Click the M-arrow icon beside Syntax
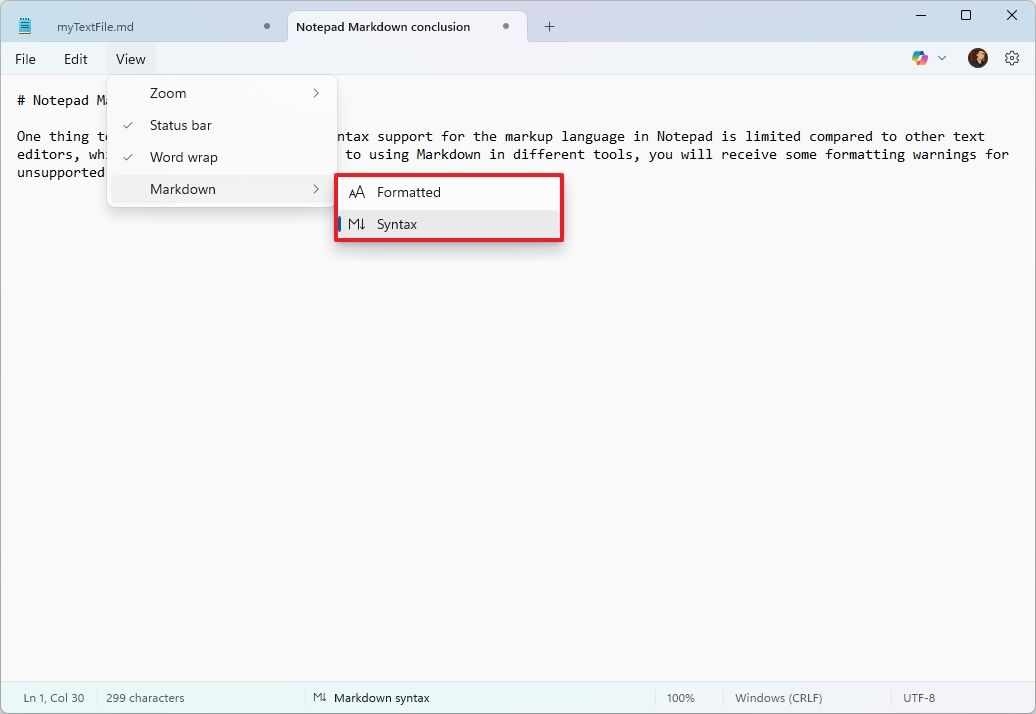The image size is (1036, 714). point(357,224)
